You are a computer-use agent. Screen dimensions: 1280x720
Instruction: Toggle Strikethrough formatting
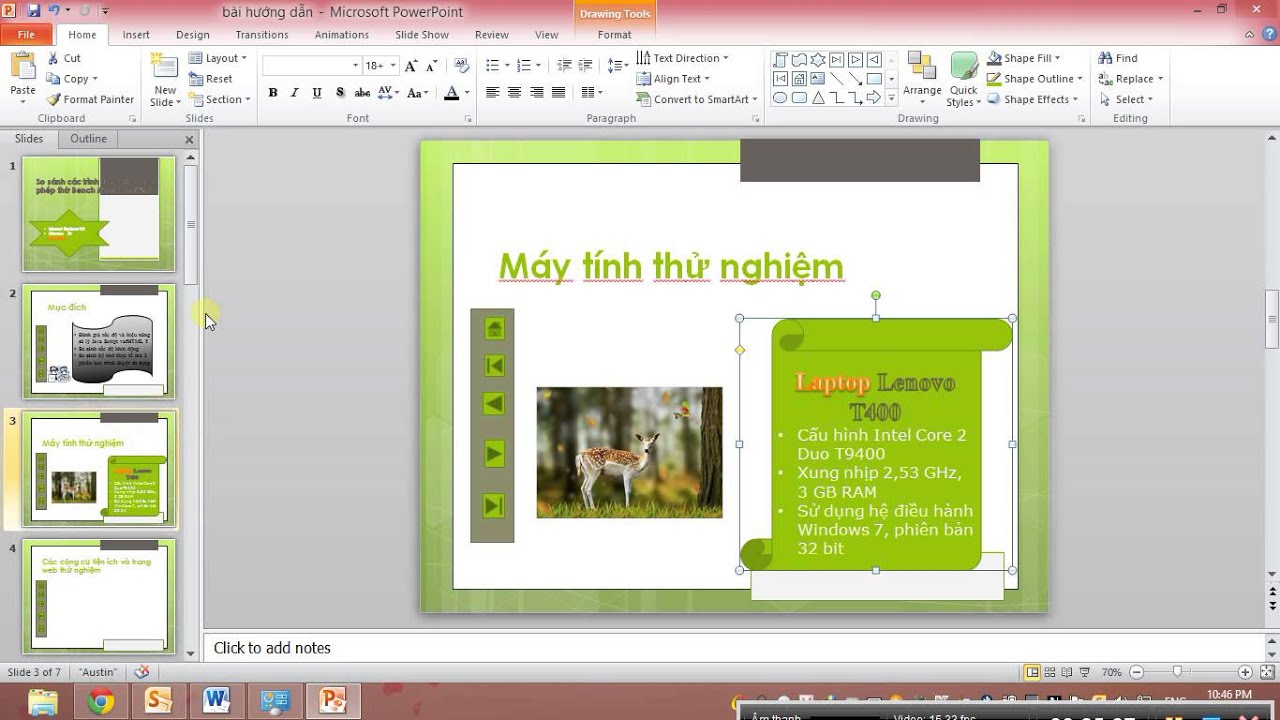pos(362,93)
